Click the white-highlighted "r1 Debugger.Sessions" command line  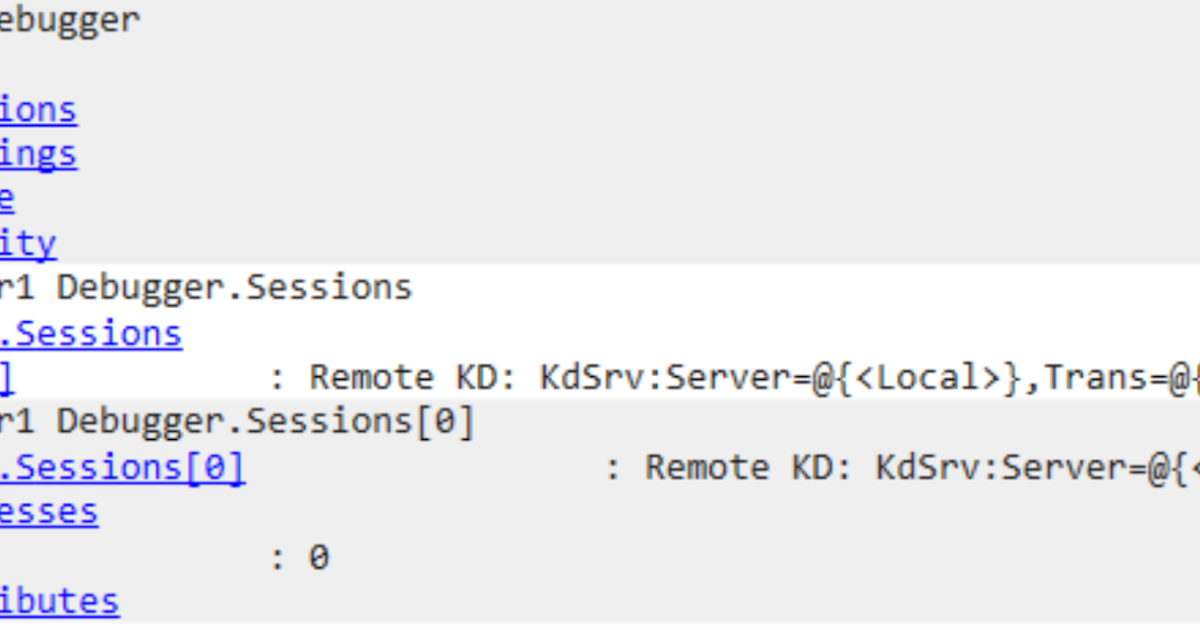pyautogui.click(x=206, y=288)
